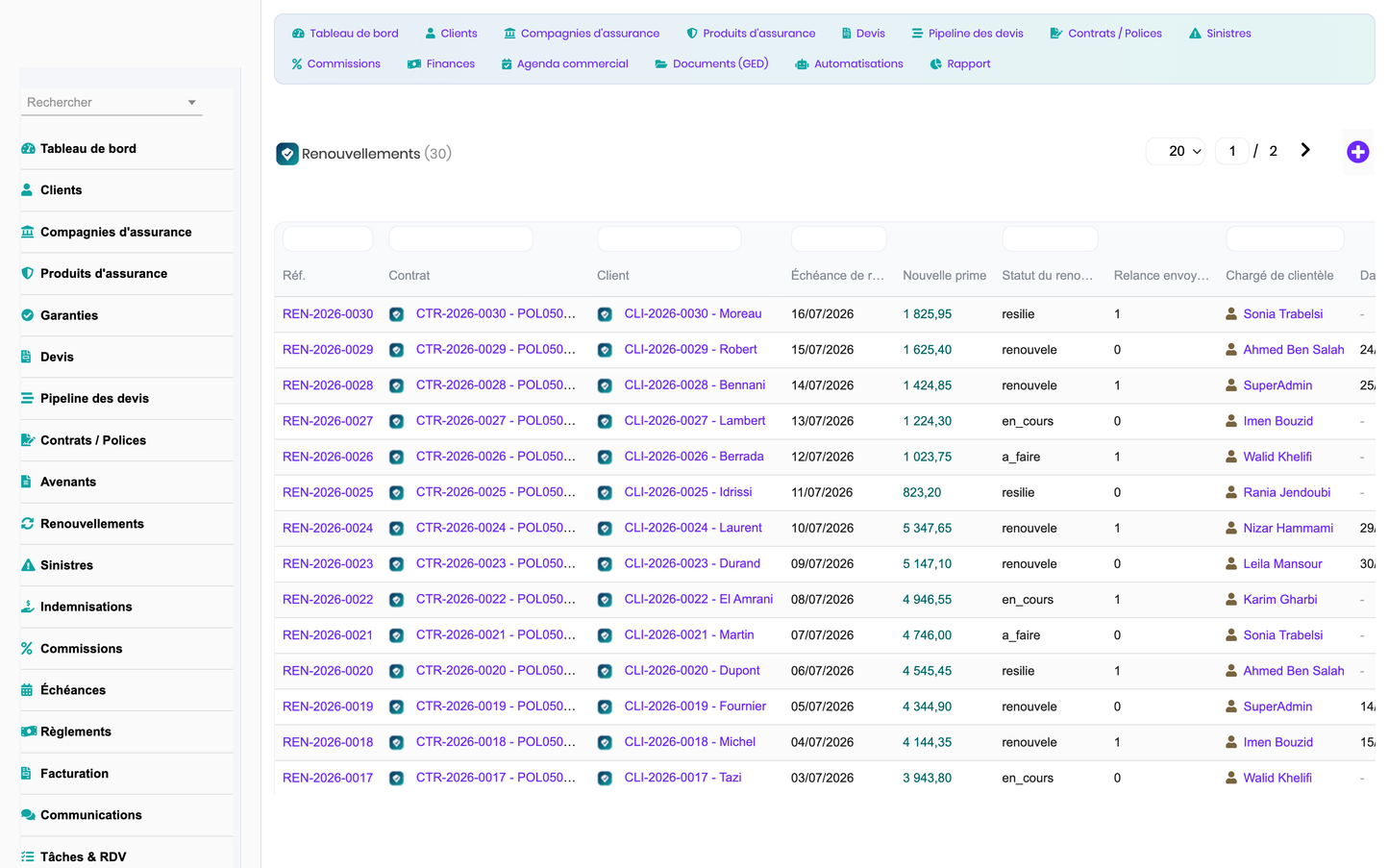Image resolution: width=1389 pixels, height=868 pixels.
Task: Open Échéances in the sidebar menu
Action: click(x=73, y=690)
